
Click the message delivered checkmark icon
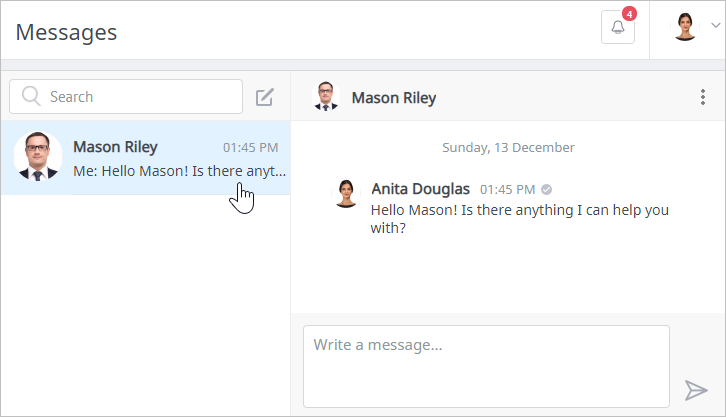[547, 189]
